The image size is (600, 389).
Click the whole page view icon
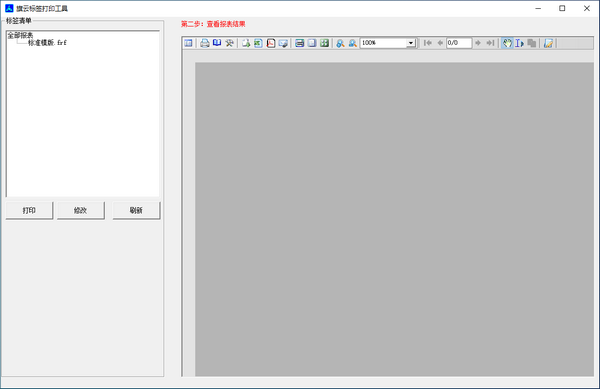click(312, 43)
